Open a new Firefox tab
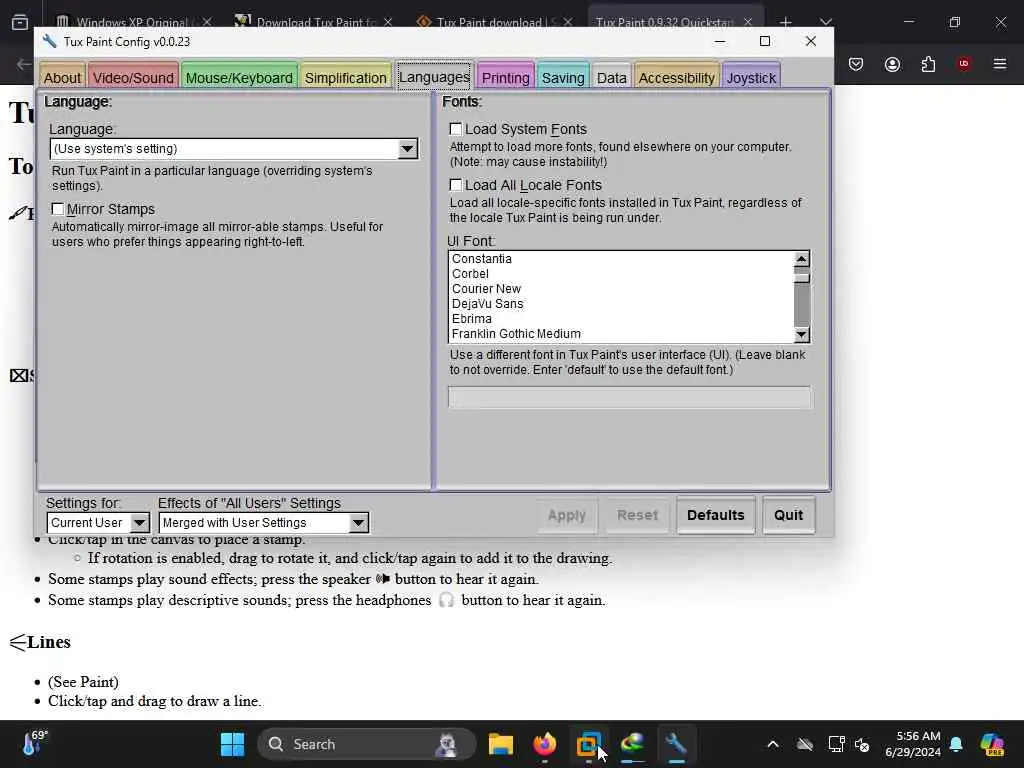Image resolution: width=1024 pixels, height=768 pixels. [x=786, y=22]
